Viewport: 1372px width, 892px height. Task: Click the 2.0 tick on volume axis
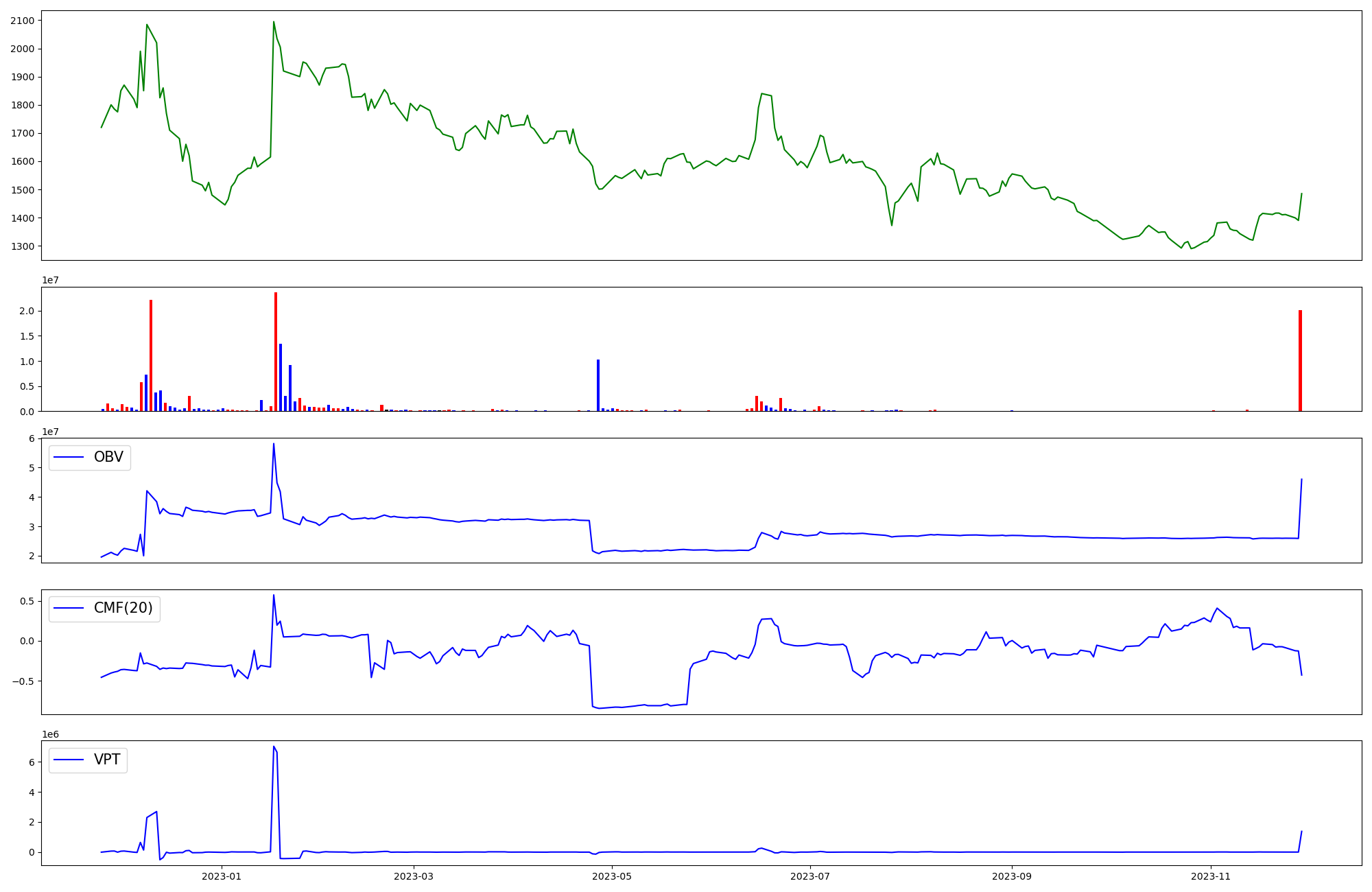tap(26, 311)
